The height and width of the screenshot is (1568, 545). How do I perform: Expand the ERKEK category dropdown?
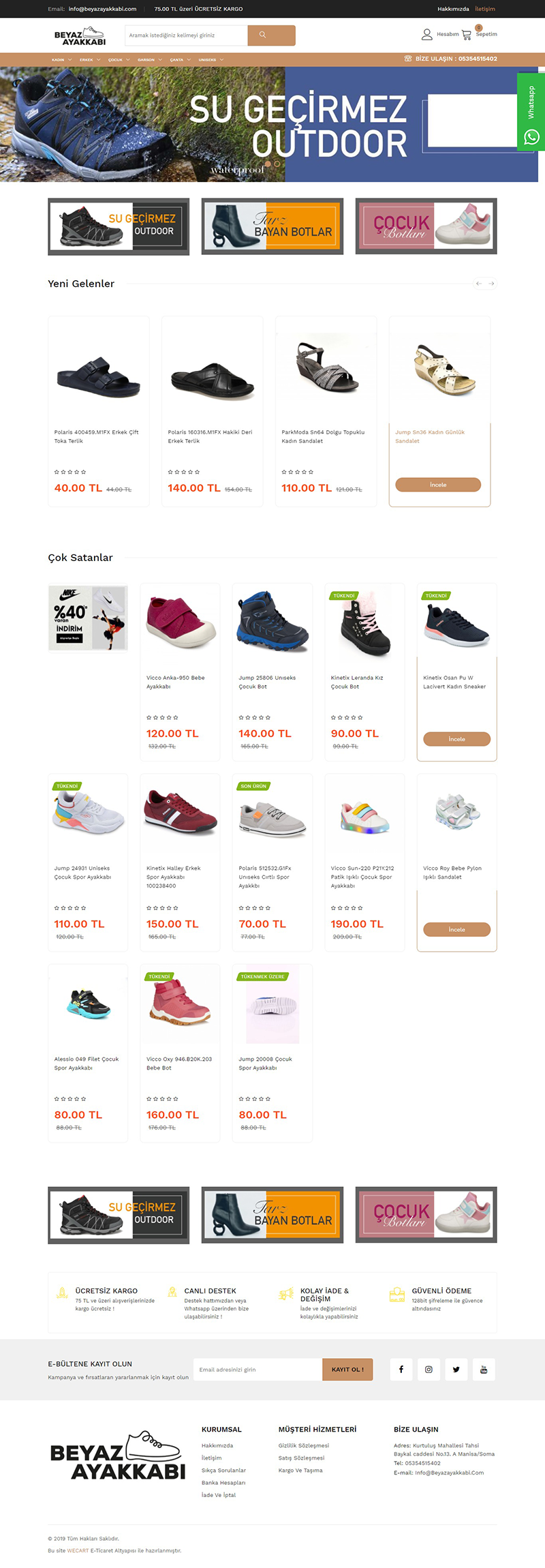coord(90,59)
